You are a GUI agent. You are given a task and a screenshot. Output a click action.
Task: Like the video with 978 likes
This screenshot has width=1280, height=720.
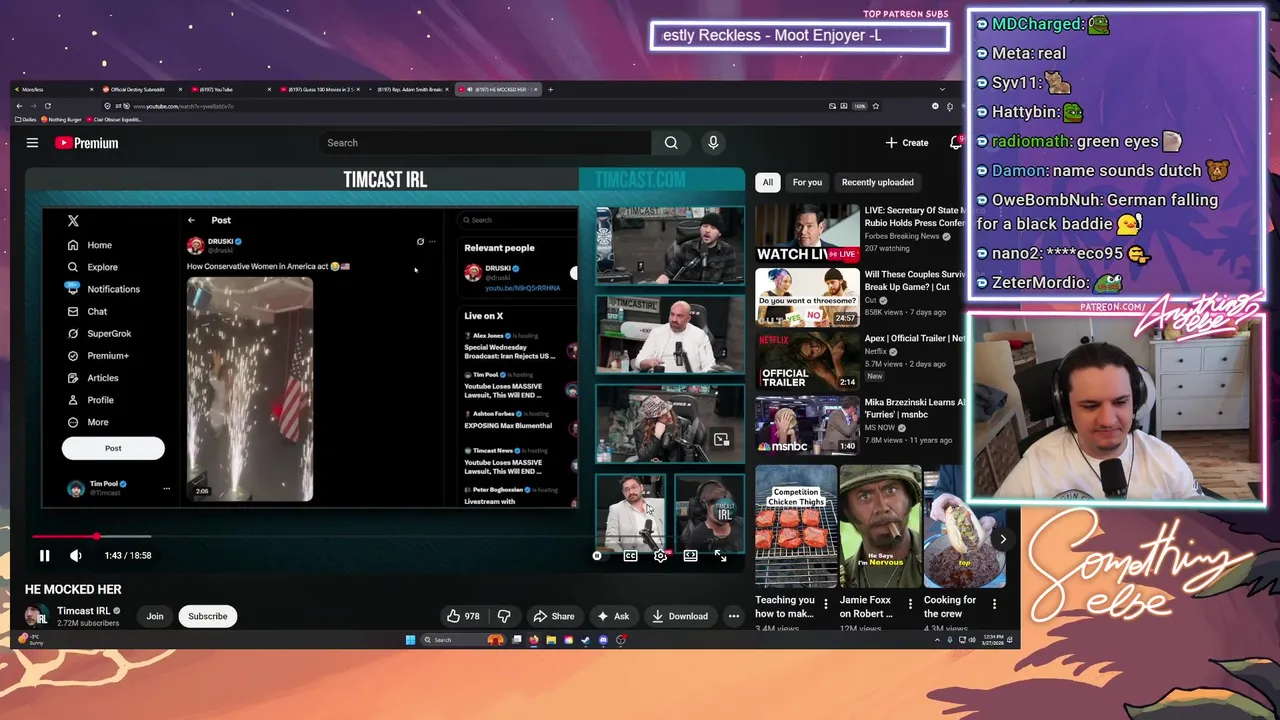click(x=463, y=616)
